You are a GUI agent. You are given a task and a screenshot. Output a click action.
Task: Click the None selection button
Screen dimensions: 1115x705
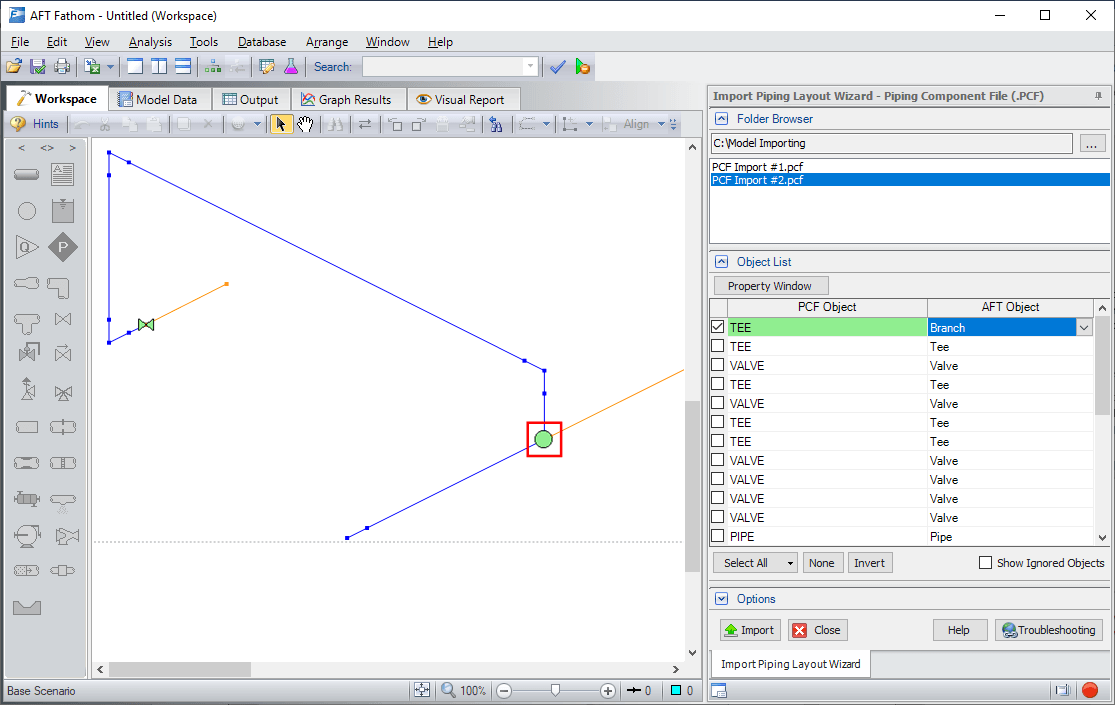[822, 563]
